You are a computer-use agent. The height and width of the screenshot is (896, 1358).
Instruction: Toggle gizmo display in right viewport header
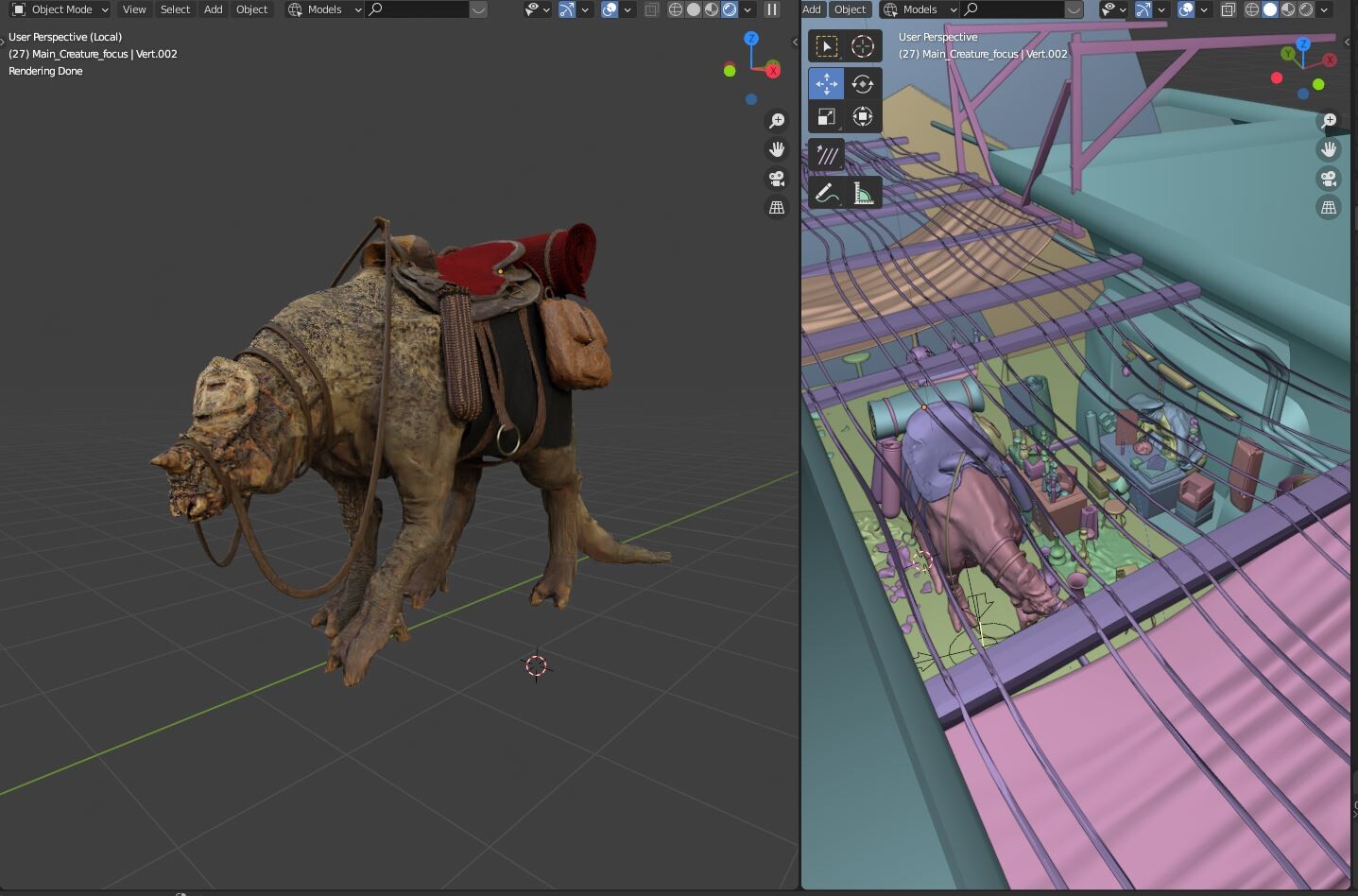point(1143,9)
